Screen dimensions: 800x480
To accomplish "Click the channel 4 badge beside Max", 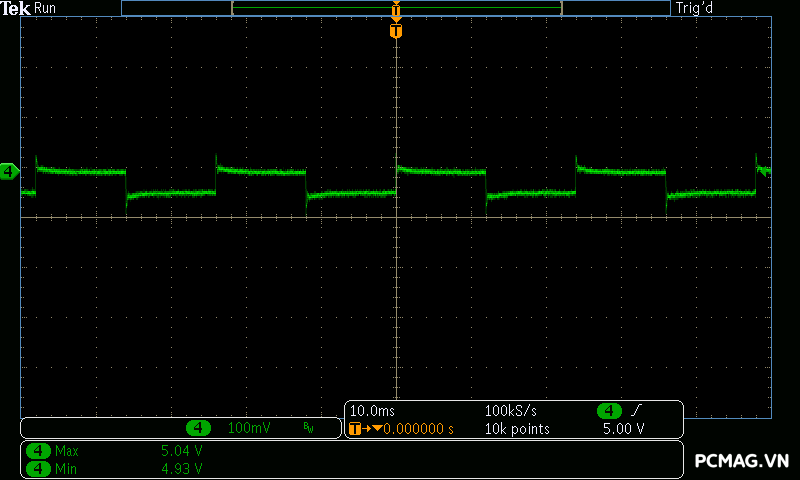I will [x=38, y=451].
